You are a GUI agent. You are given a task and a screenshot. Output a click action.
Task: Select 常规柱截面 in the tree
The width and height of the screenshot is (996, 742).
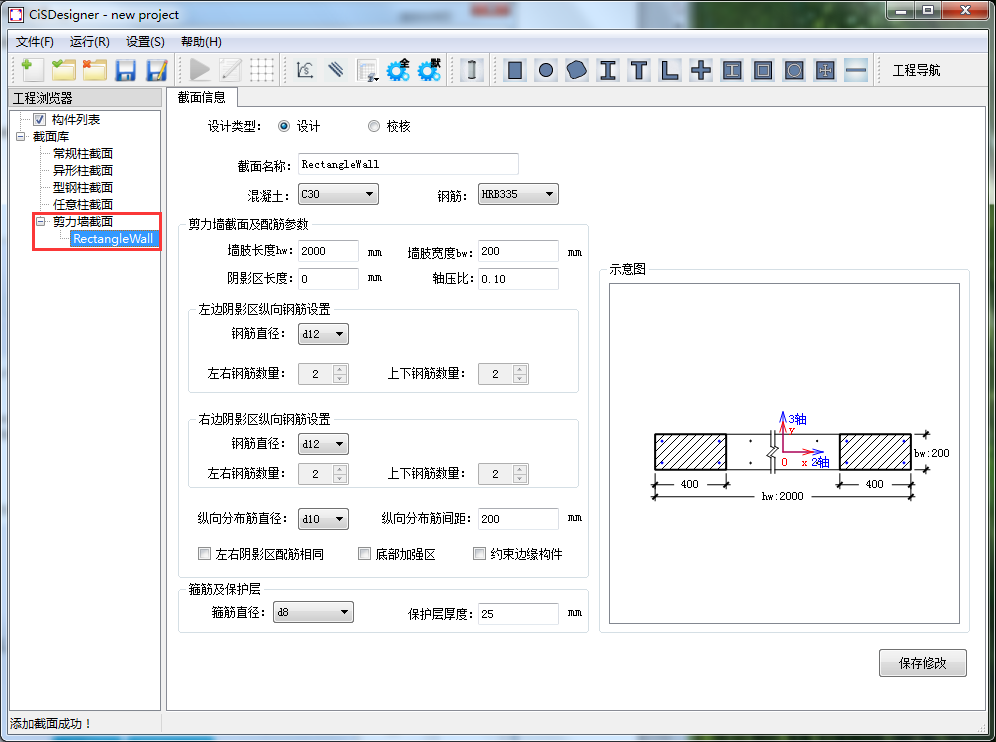tap(83, 153)
